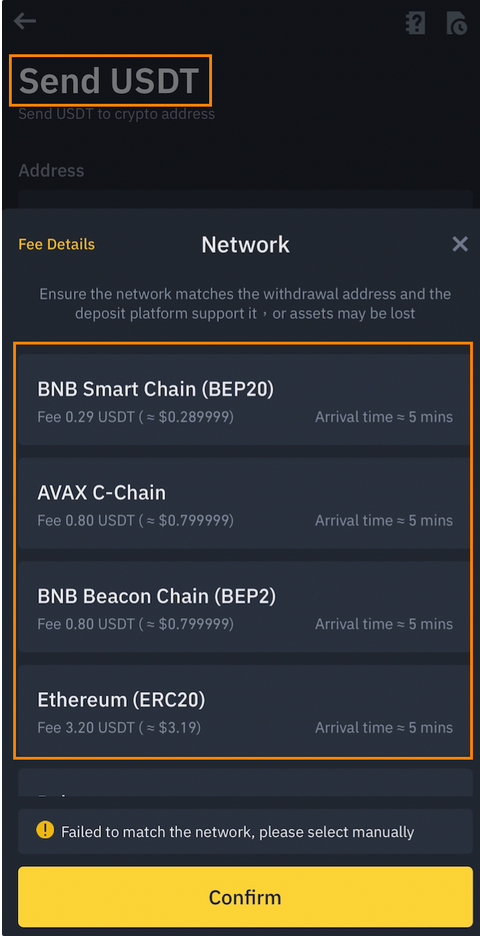Select BNB Smart Chain (BEP20) network
Screen dimensions: 480x936
click(x=244, y=399)
